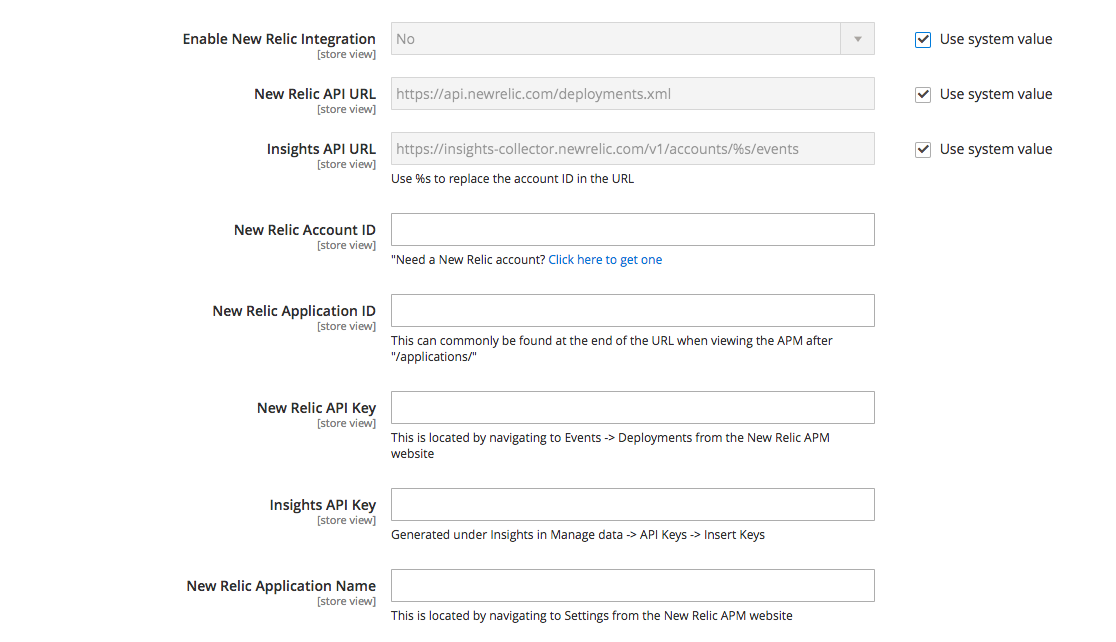Click the hint about the end of the URL
This screenshot has height=642, width=1116.
coord(611,349)
